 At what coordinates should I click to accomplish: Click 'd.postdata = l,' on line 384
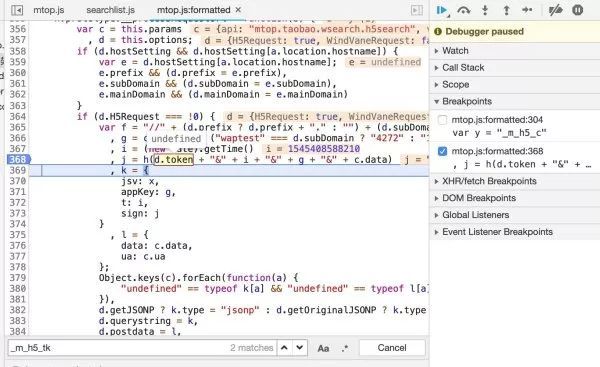click(140, 331)
